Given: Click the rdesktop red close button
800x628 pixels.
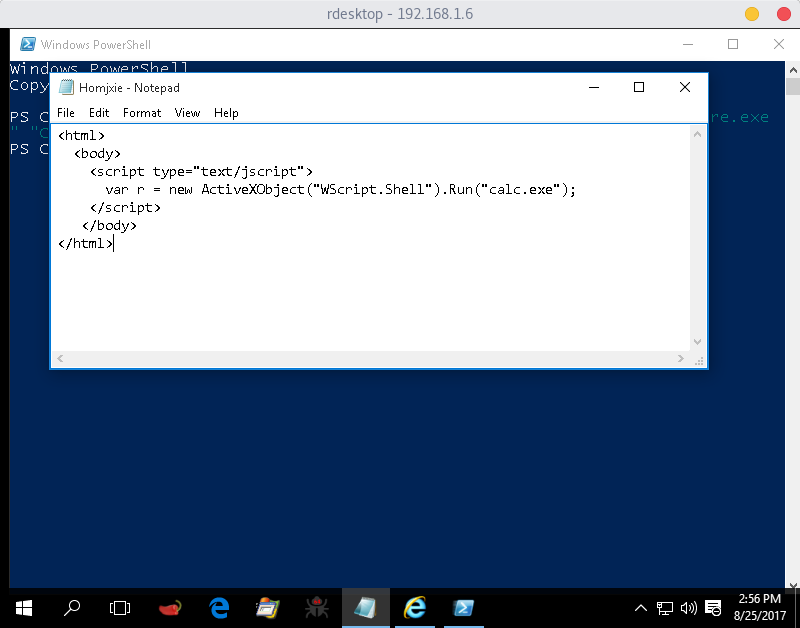Looking at the screenshot, I should 783,14.
